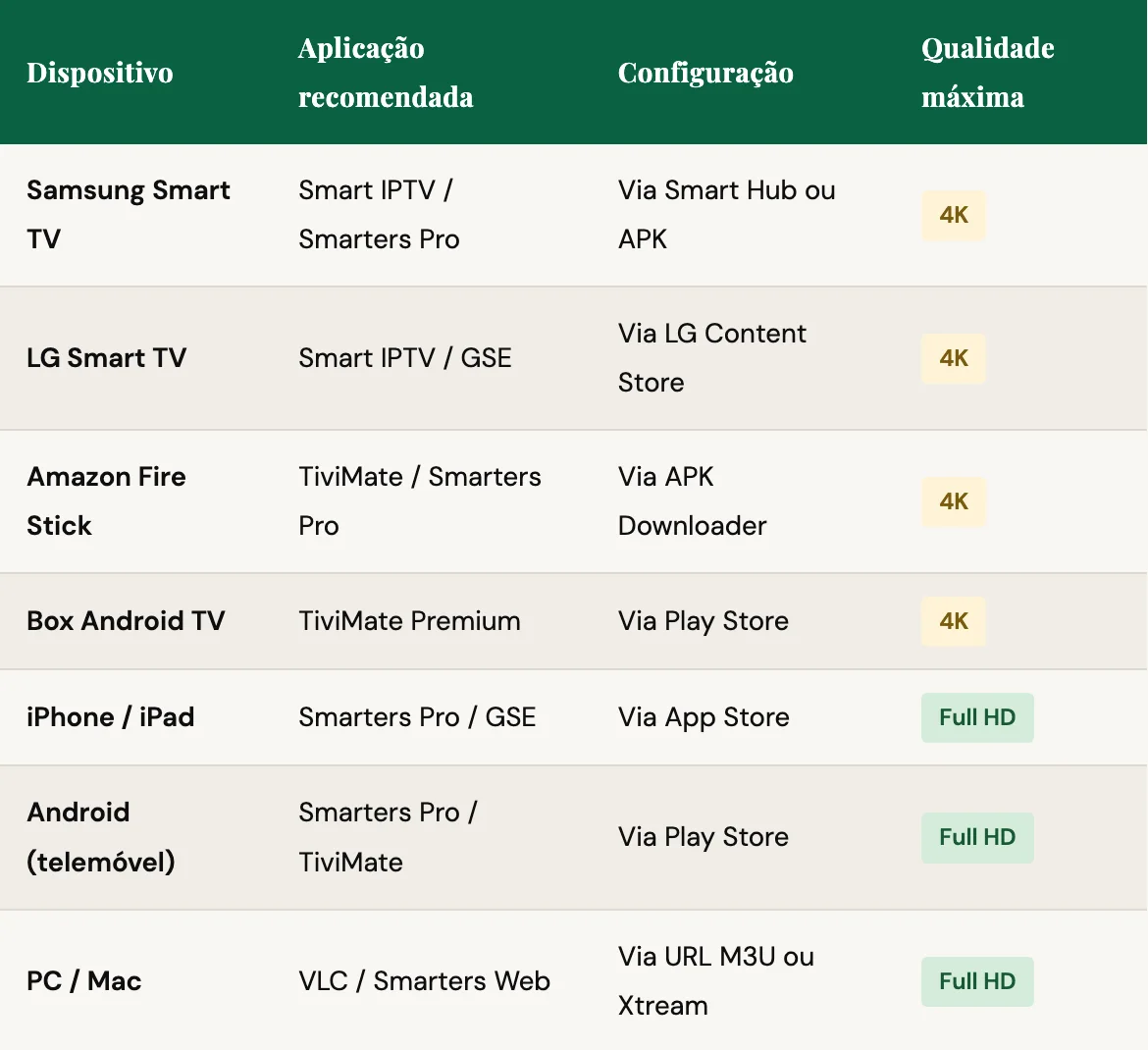Click the Full HD badge for iPhone / iPad
The width and height of the screenshot is (1148, 1050).
click(x=976, y=717)
